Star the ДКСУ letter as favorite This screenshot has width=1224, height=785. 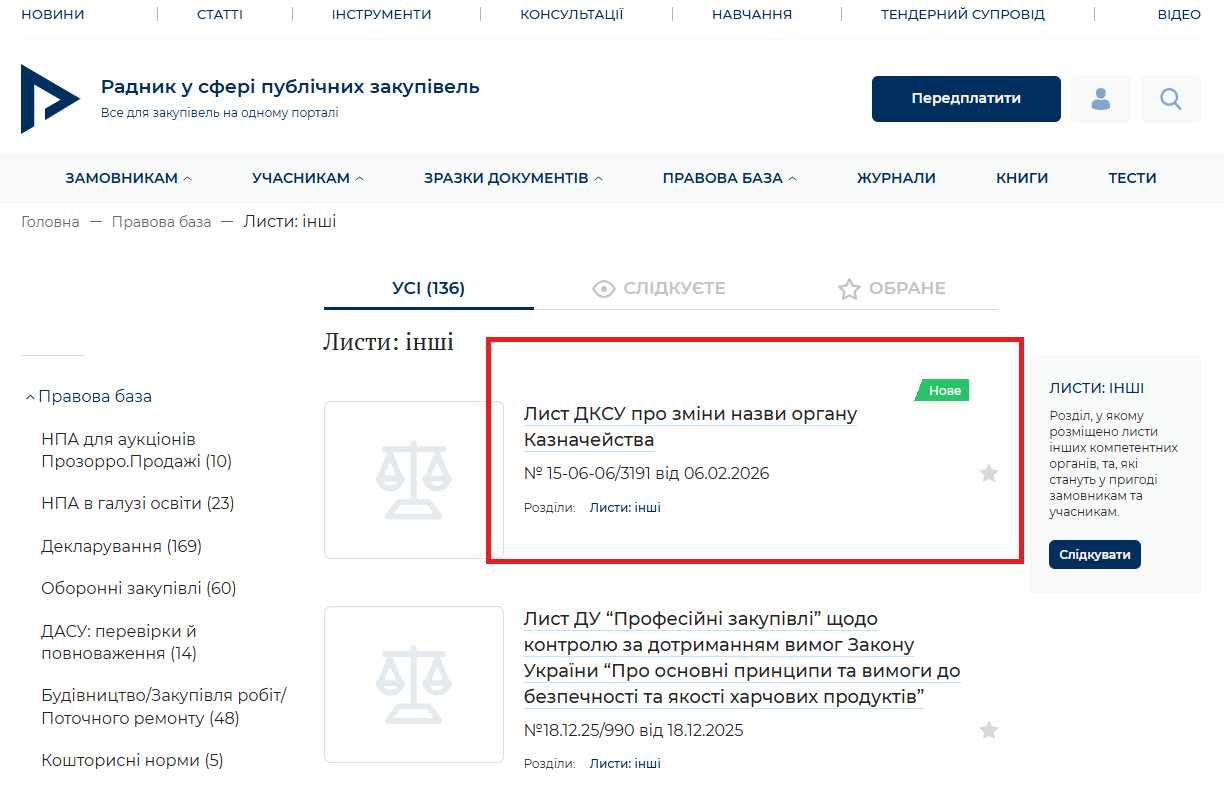pyautogui.click(x=988, y=473)
